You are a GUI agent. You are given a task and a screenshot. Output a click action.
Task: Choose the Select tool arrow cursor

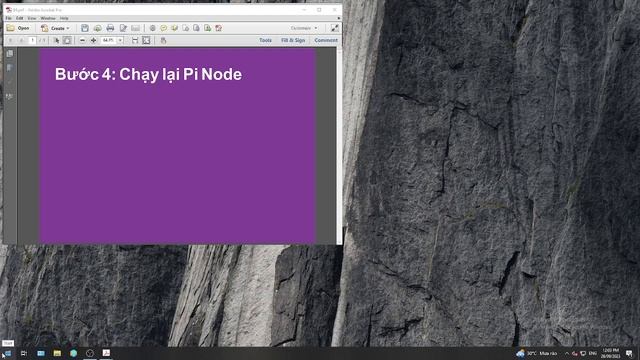click(x=56, y=40)
